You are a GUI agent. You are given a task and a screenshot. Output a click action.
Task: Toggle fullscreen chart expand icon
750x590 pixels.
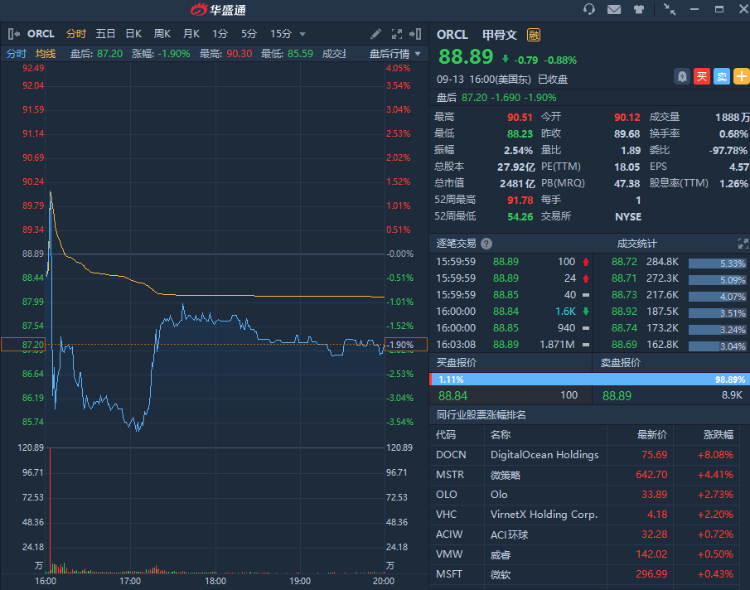click(x=397, y=34)
